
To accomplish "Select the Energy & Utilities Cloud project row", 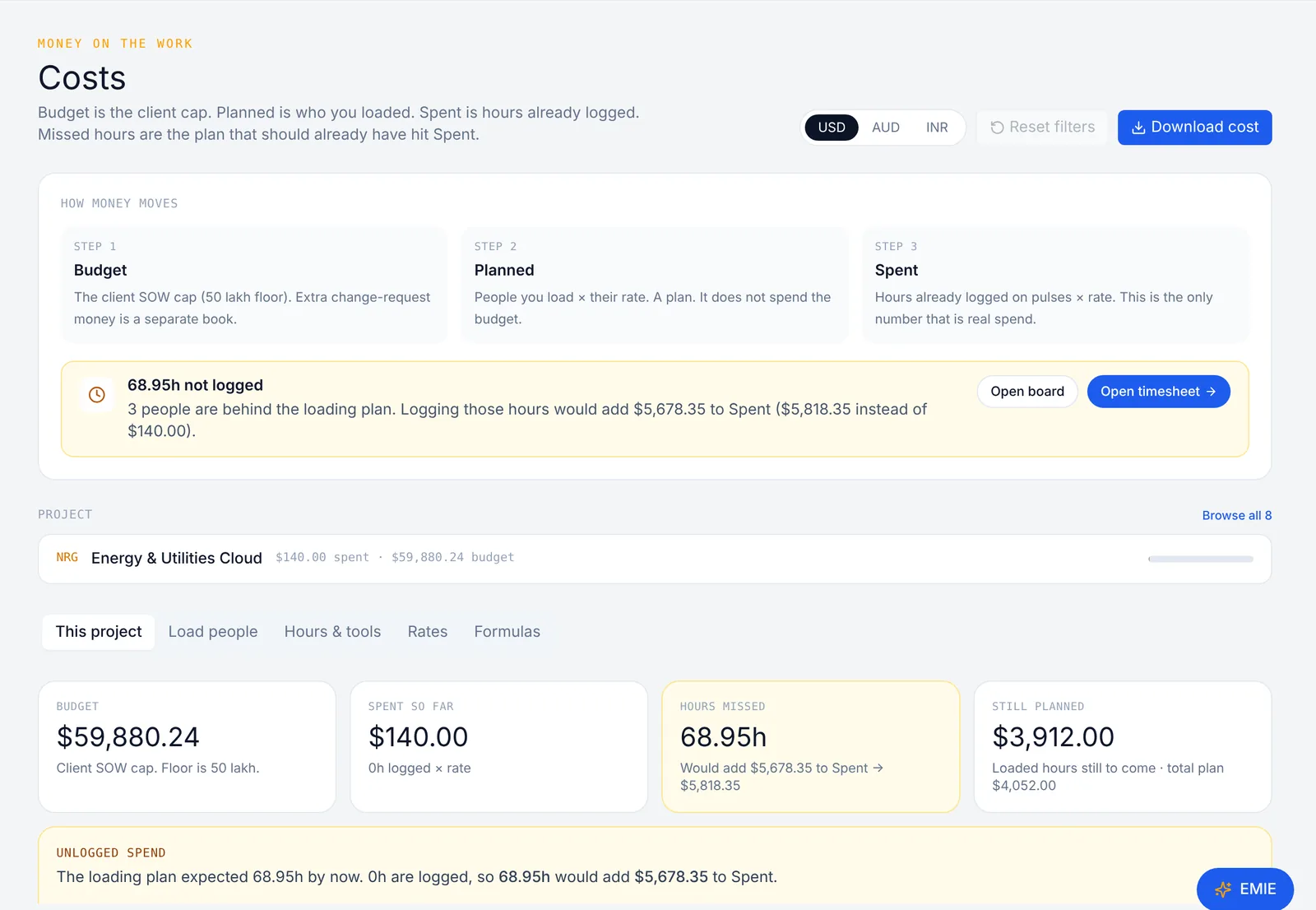I will (x=655, y=559).
